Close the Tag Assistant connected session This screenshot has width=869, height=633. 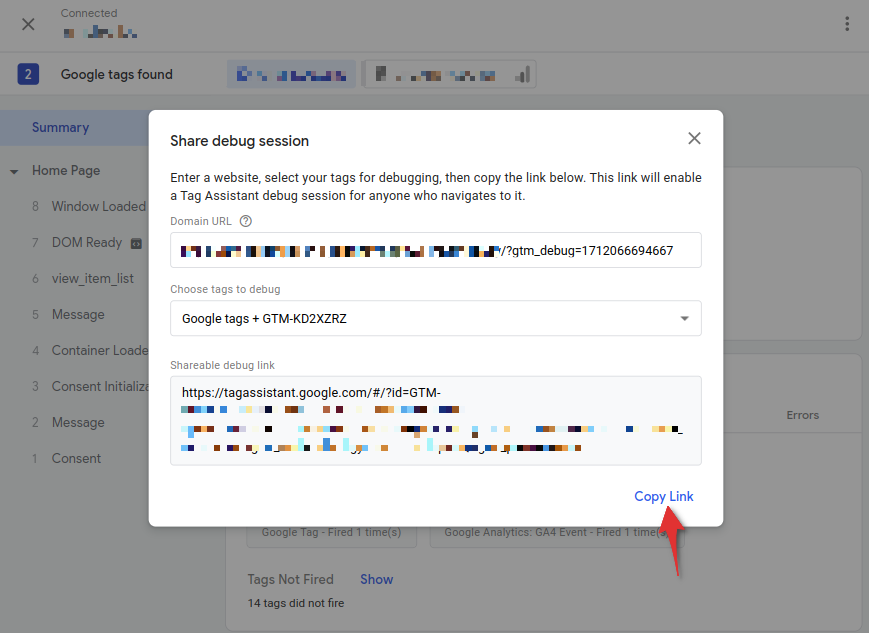(28, 24)
